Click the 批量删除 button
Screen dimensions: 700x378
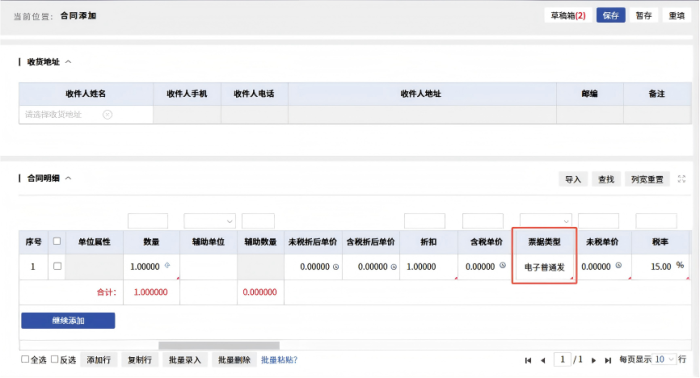[234, 360]
